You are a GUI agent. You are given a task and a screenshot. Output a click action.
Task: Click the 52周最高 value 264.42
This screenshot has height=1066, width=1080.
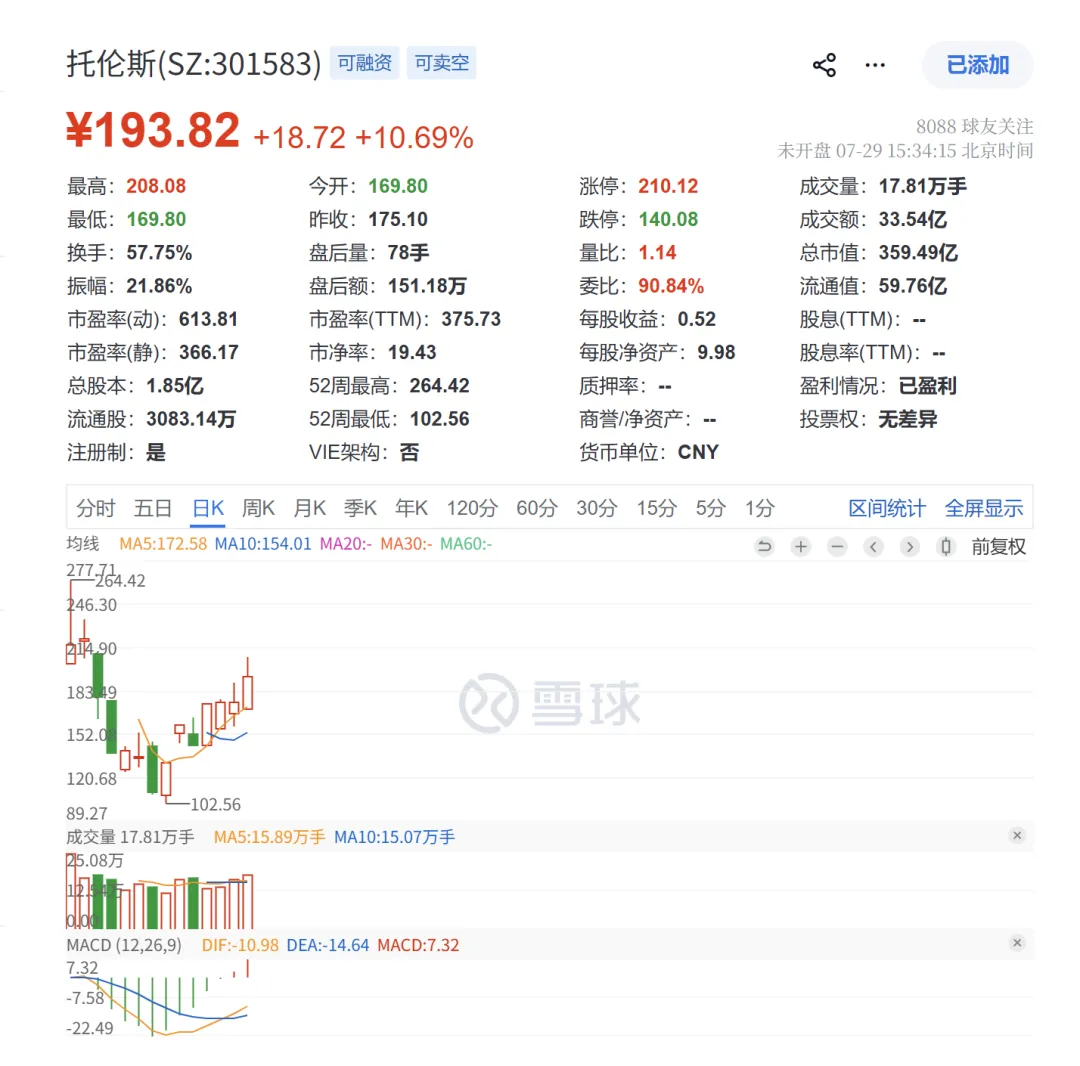(439, 386)
